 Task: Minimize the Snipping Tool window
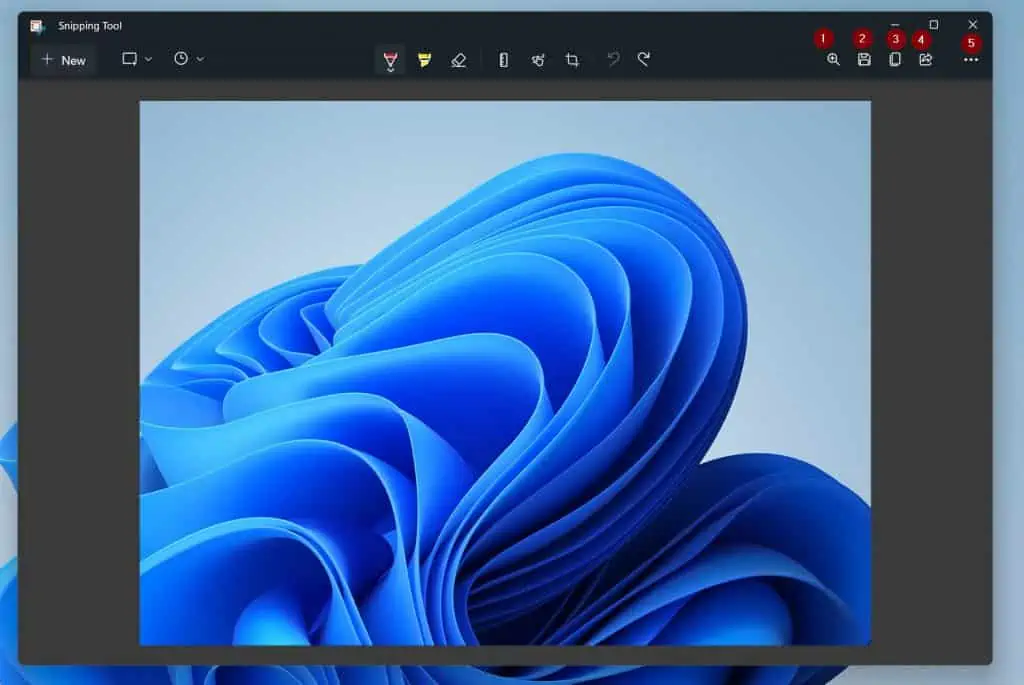click(895, 25)
